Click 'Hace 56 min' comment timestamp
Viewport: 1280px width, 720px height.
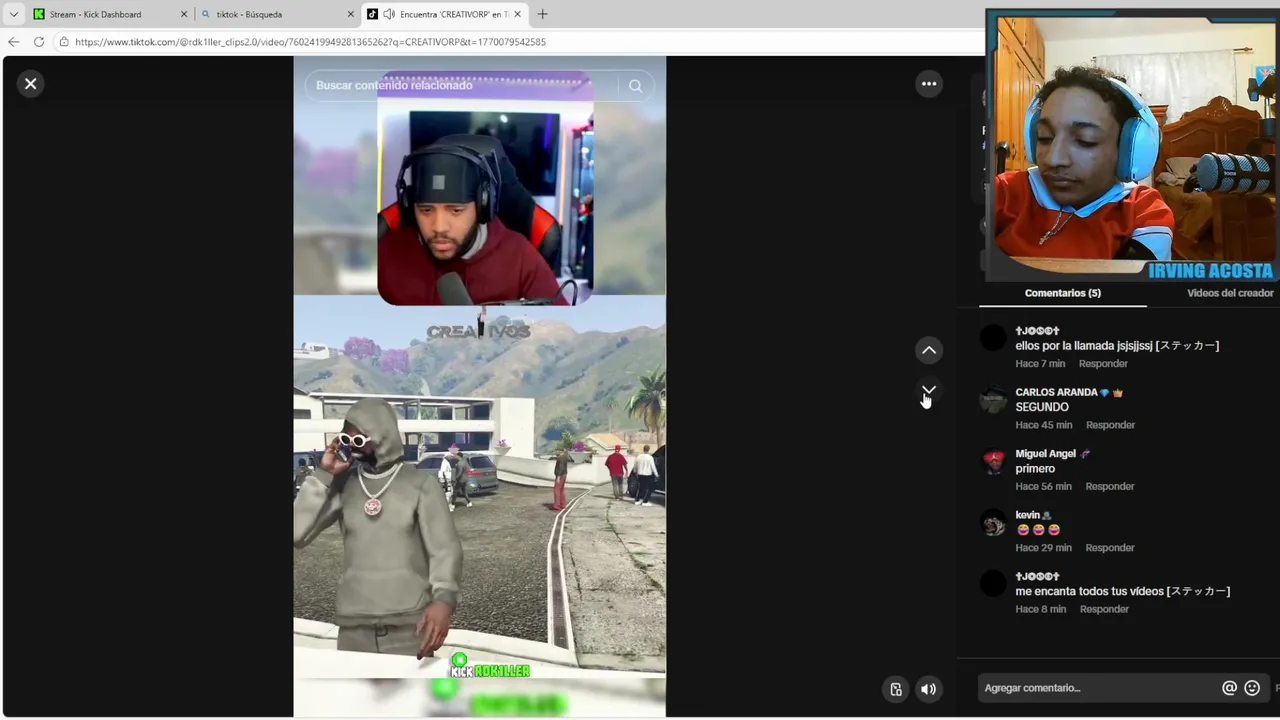click(1044, 487)
